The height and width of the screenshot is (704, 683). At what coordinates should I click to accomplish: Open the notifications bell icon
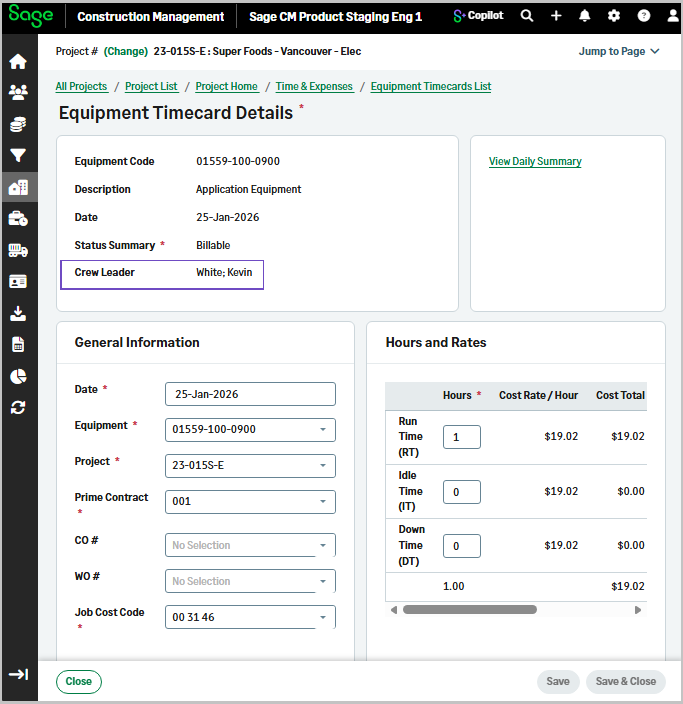(585, 16)
